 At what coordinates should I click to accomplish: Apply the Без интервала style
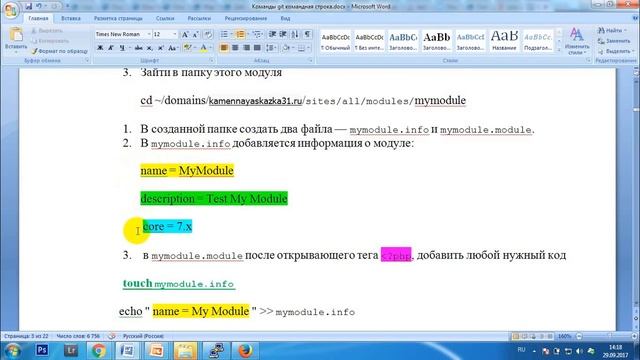(x=369, y=41)
